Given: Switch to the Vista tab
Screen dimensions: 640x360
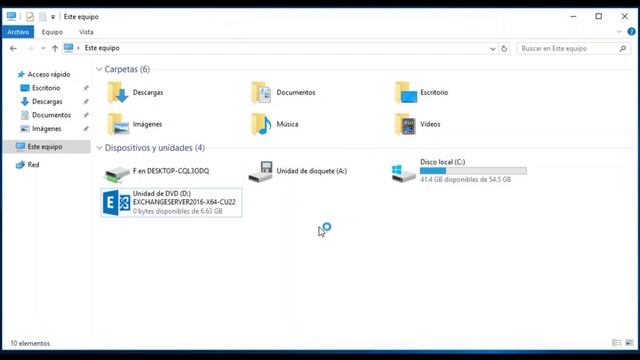Looking at the screenshot, I should [x=86, y=32].
